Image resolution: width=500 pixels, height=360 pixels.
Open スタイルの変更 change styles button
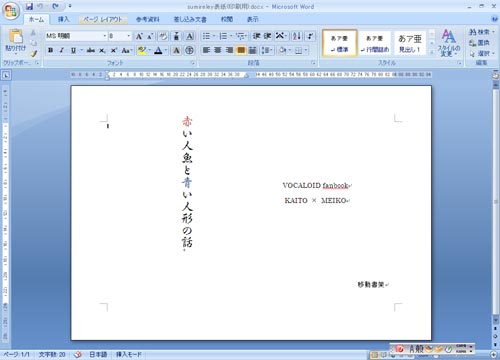tap(449, 43)
